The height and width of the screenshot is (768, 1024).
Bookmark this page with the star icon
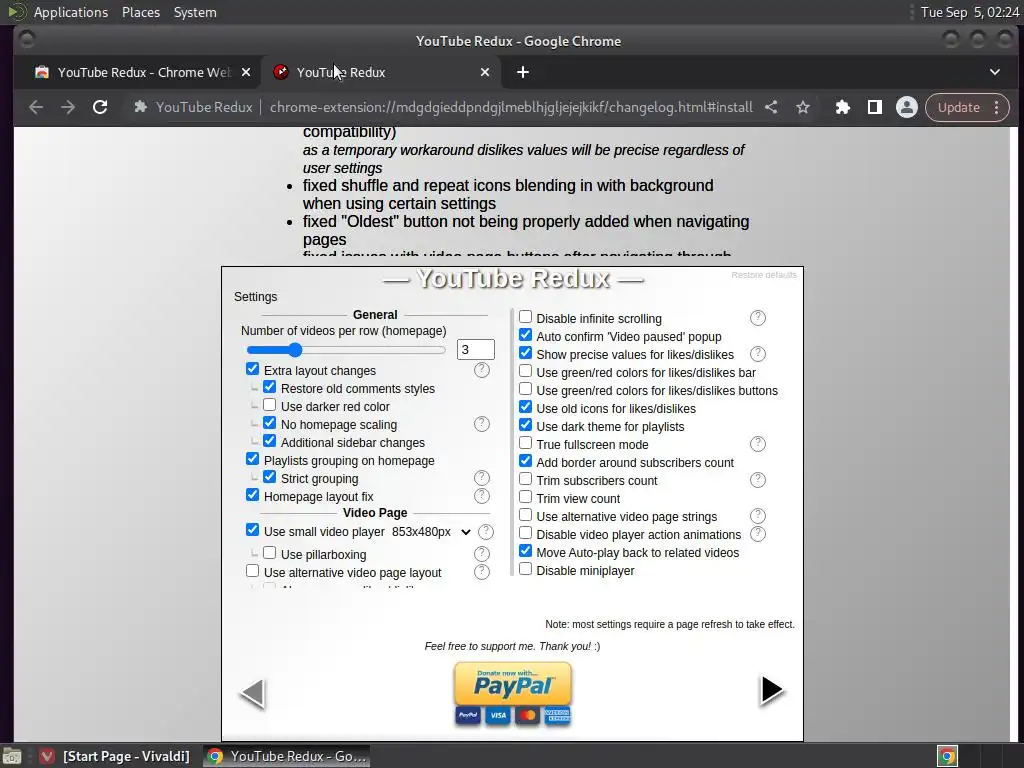tap(803, 107)
